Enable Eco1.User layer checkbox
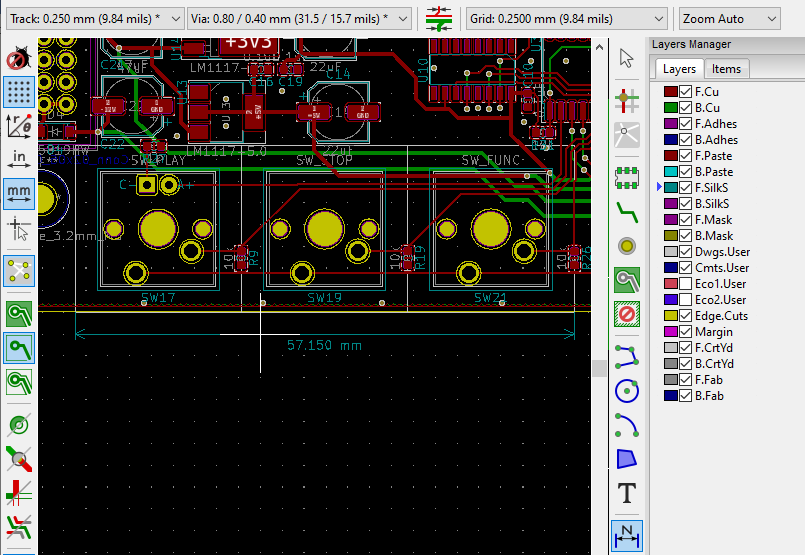 [685, 283]
